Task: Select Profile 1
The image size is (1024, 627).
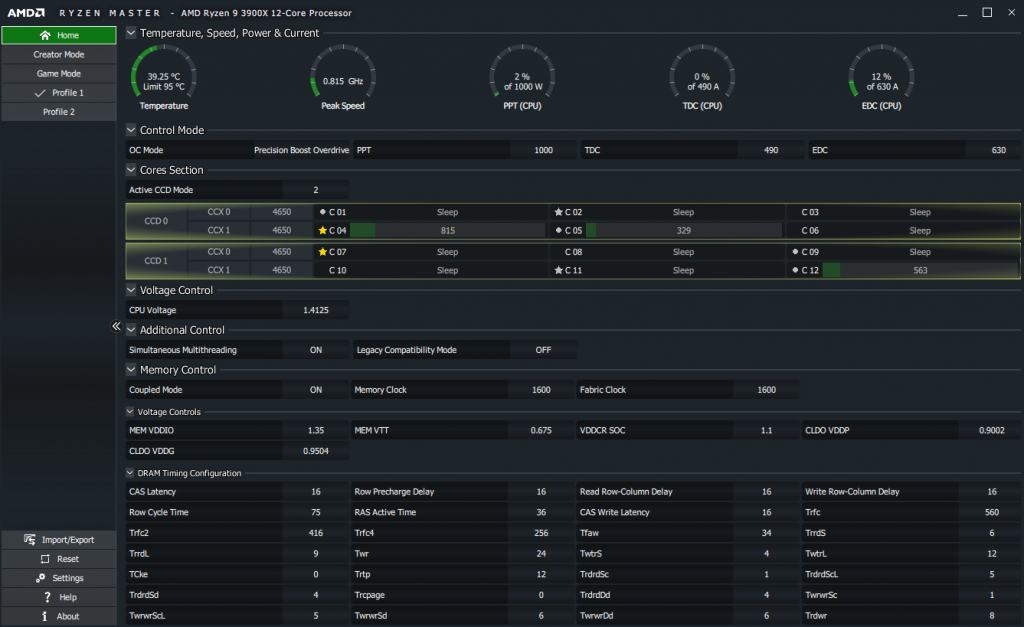Action: (59, 93)
